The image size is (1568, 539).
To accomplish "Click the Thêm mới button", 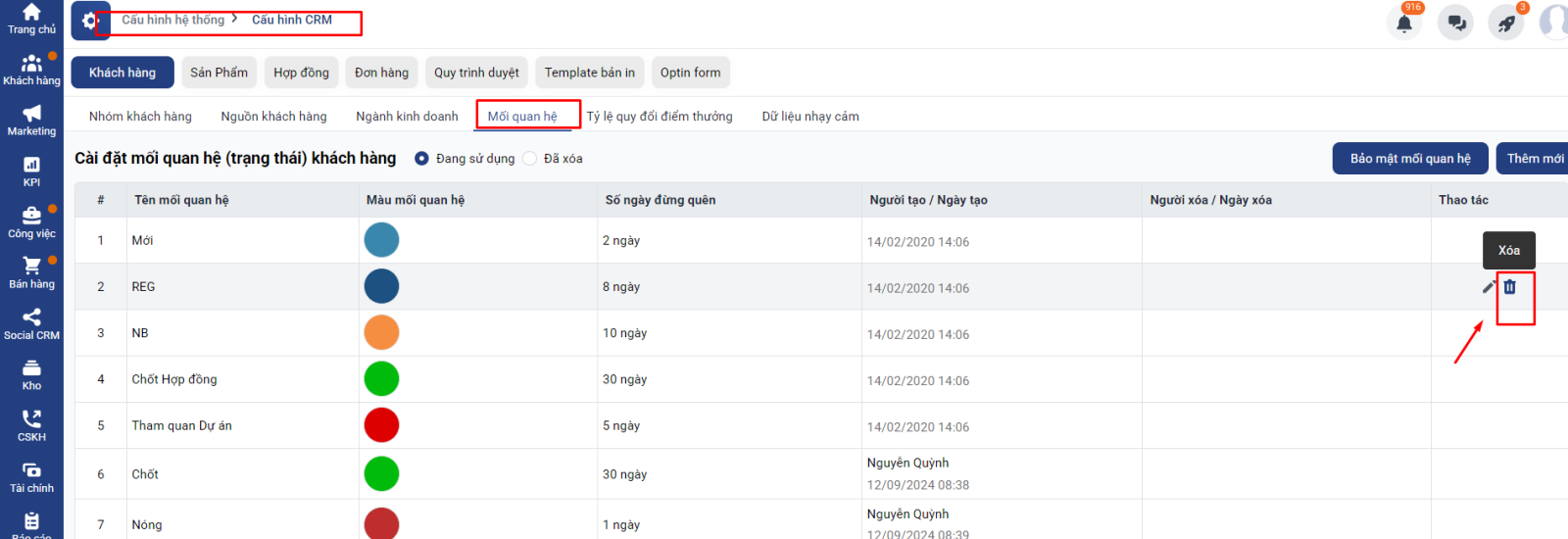I will [1535, 159].
